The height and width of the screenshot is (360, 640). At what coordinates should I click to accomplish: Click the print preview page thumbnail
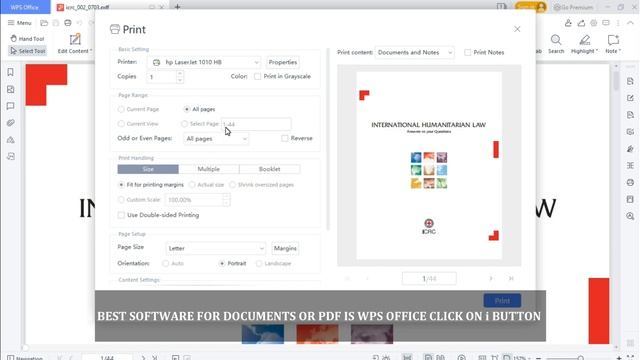[429, 166]
